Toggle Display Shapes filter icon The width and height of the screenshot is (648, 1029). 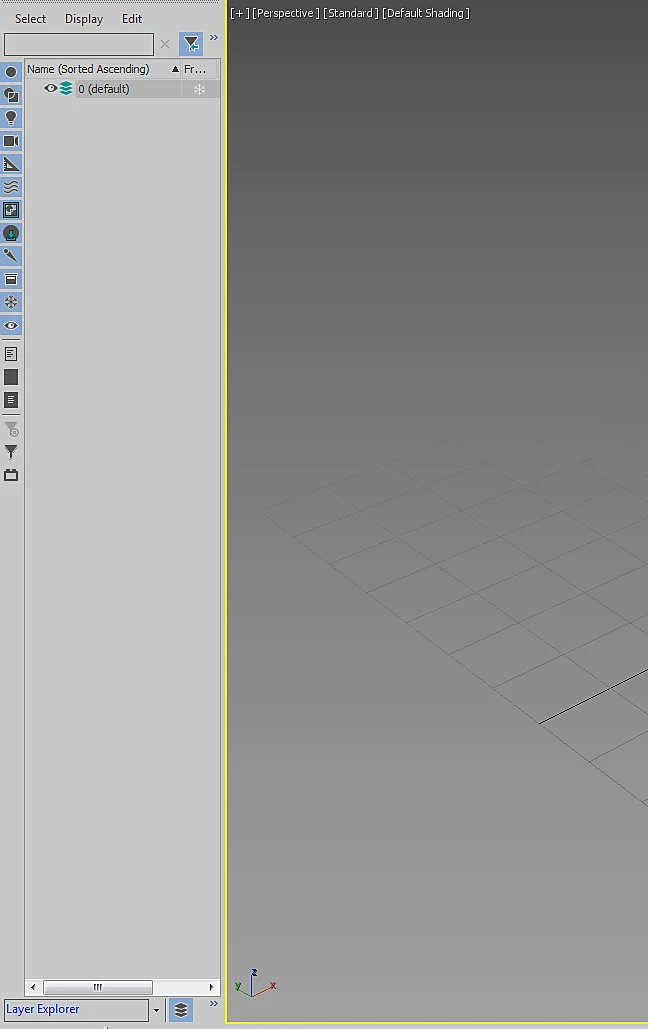tap(11, 95)
